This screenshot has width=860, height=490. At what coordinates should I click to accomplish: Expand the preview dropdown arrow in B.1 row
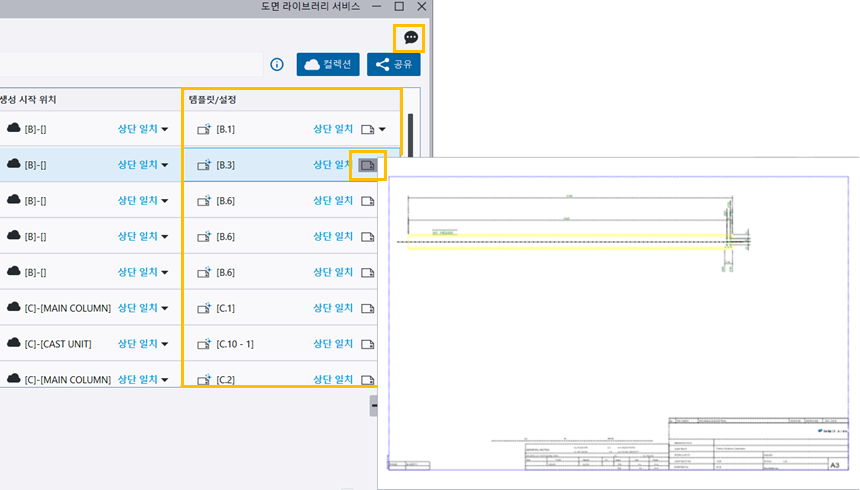click(382, 129)
